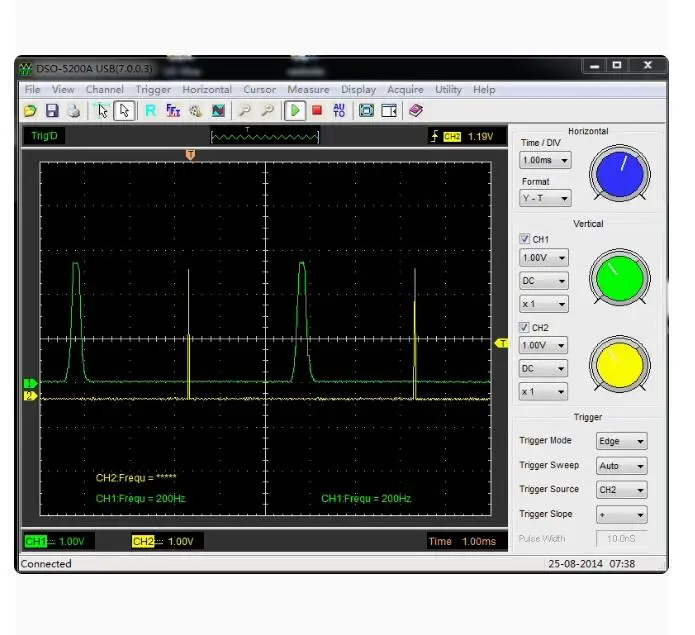Open the Measure menu
This screenshot has width=695, height=635.
(x=308, y=90)
